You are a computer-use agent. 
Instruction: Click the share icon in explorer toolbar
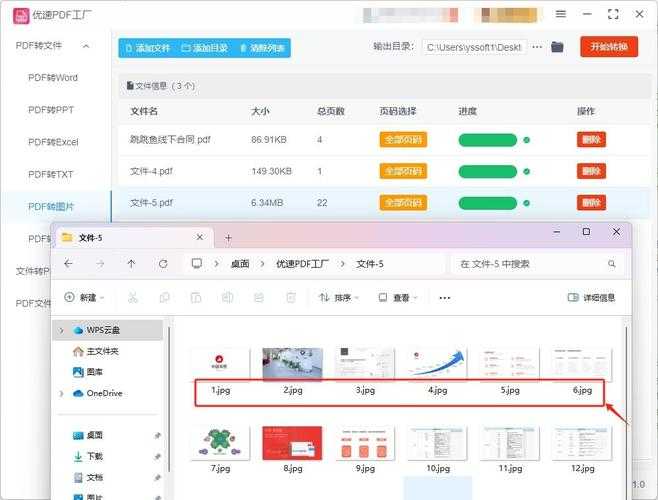tap(259, 298)
